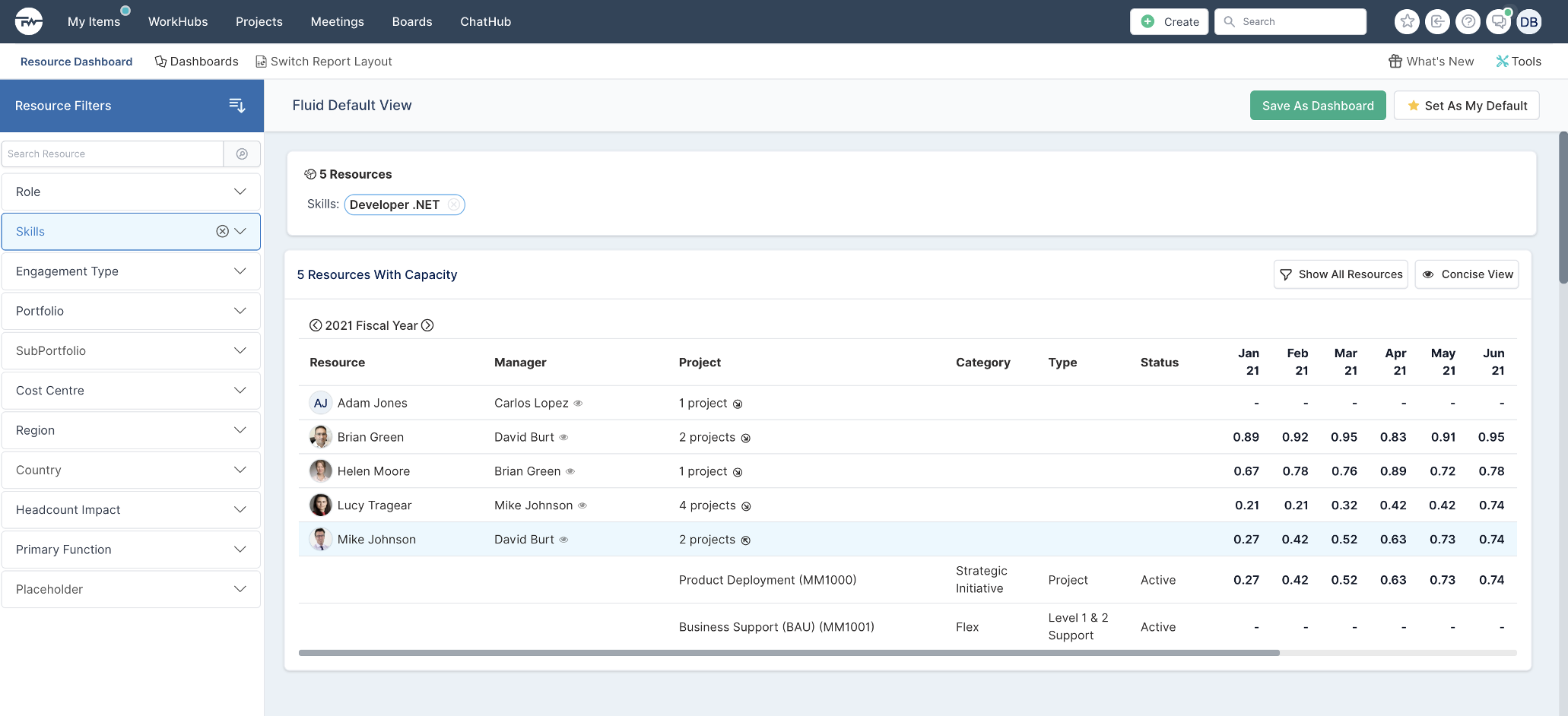Screen dimensions: 1568x716
Task: Click the app logo in top bar
Action: point(29,21)
